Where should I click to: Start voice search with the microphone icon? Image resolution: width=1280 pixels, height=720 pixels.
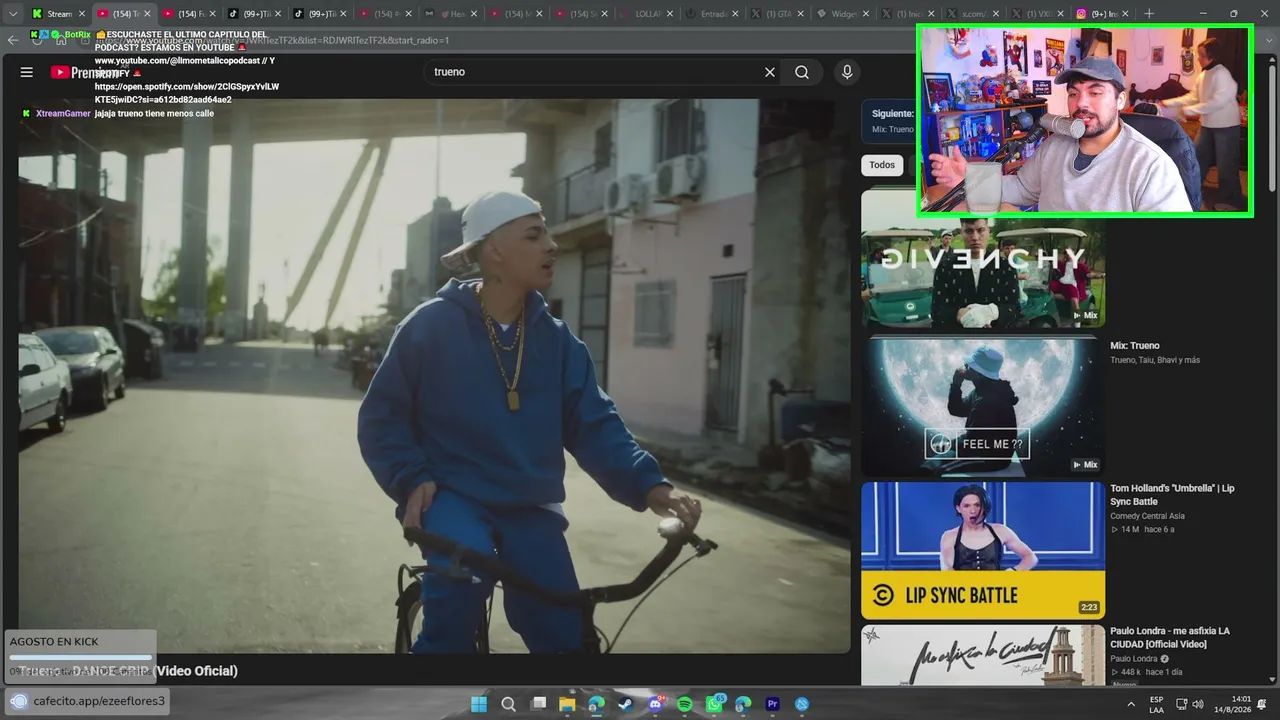tap(847, 72)
